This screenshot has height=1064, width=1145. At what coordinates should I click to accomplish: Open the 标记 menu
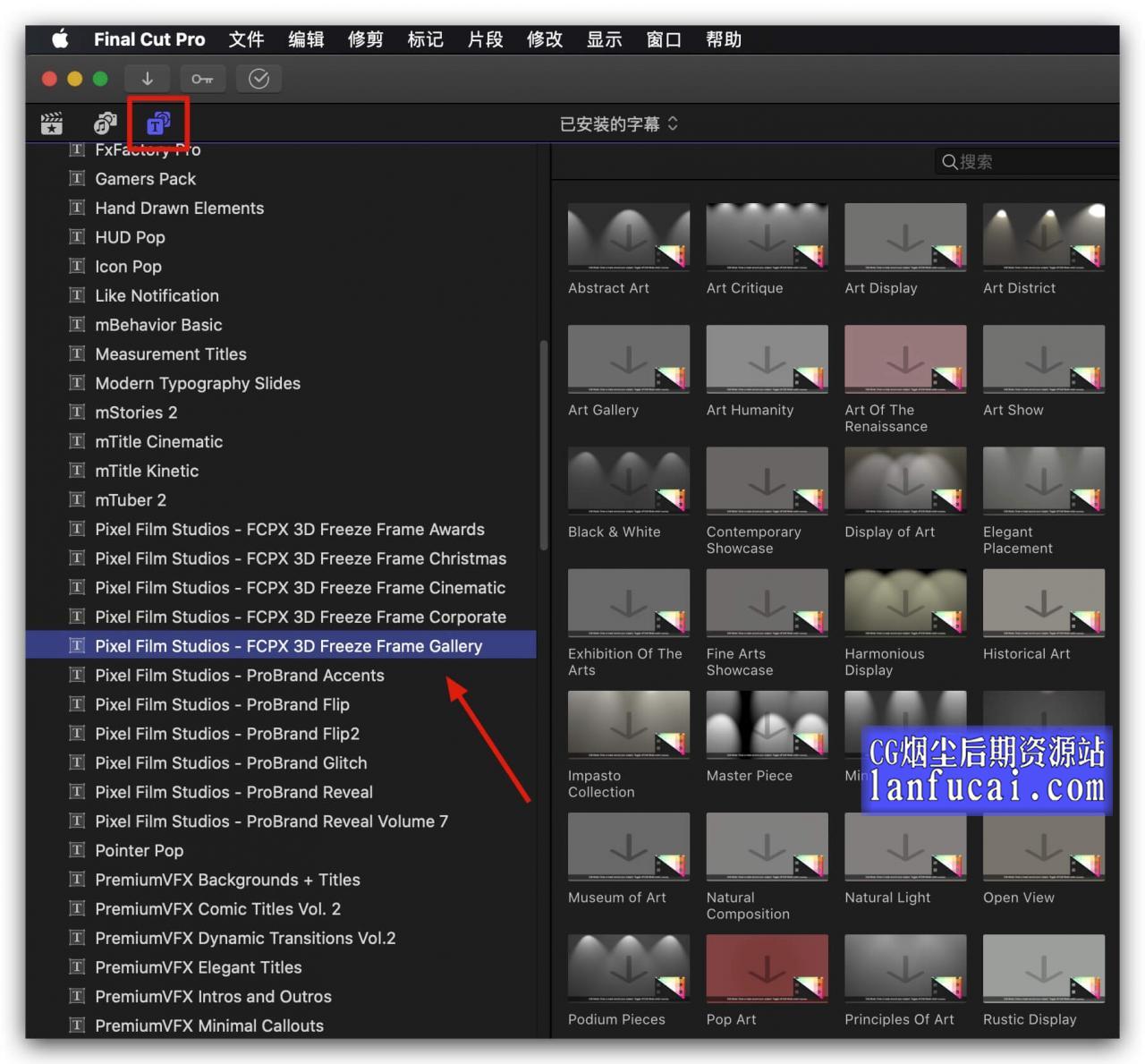(425, 39)
